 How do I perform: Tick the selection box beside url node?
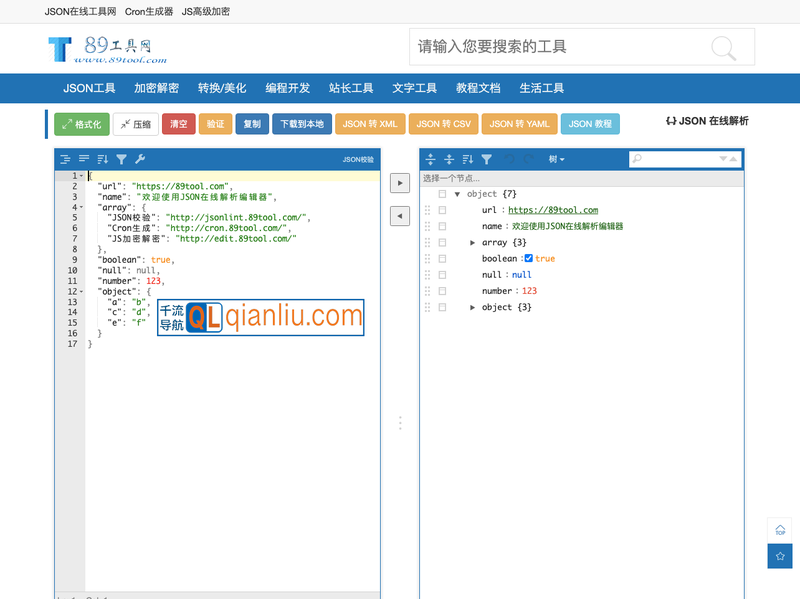(442, 210)
